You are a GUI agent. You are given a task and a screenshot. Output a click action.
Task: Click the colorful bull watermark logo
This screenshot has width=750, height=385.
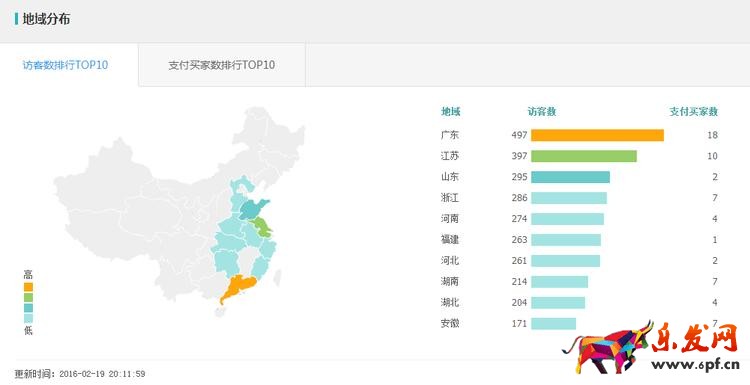click(607, 347)
